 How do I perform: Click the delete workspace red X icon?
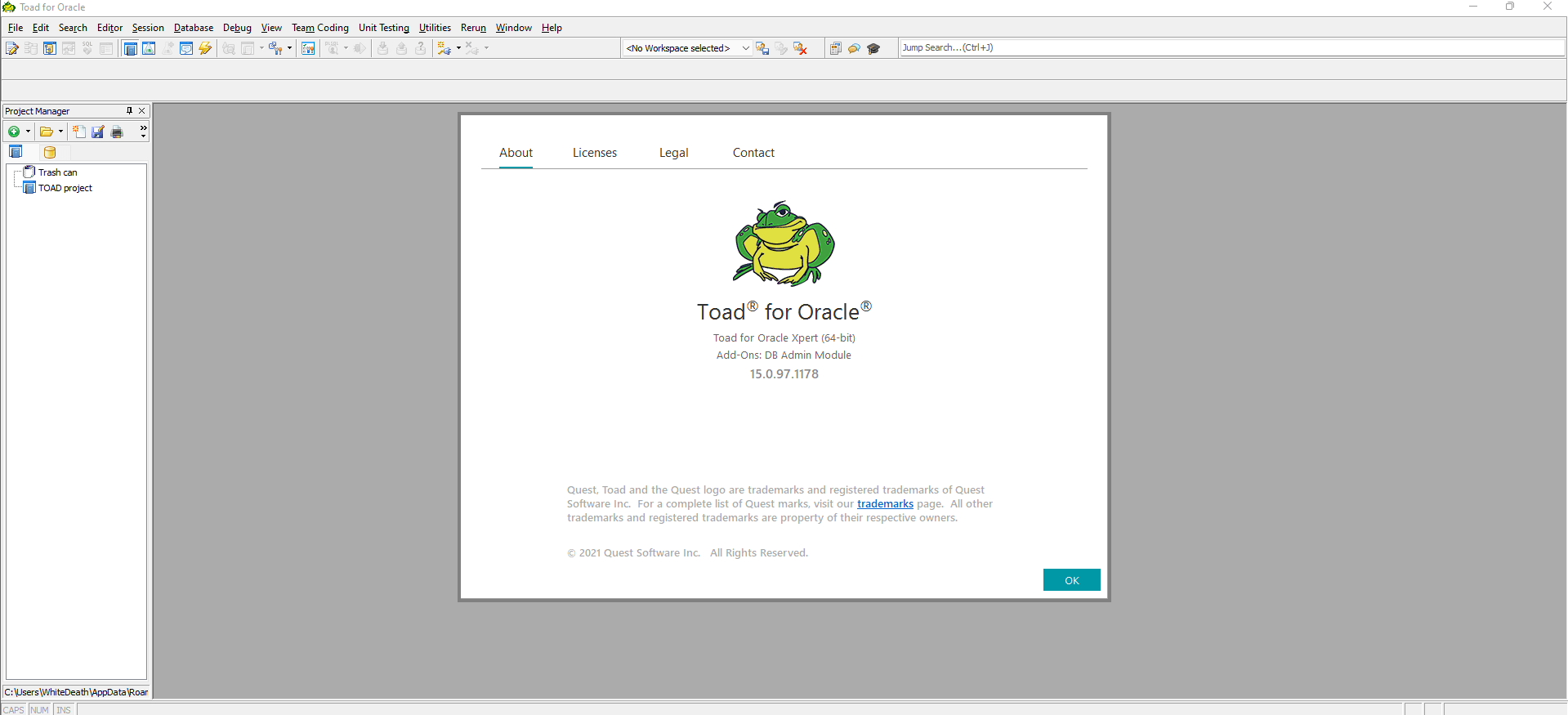click(801, 48)
